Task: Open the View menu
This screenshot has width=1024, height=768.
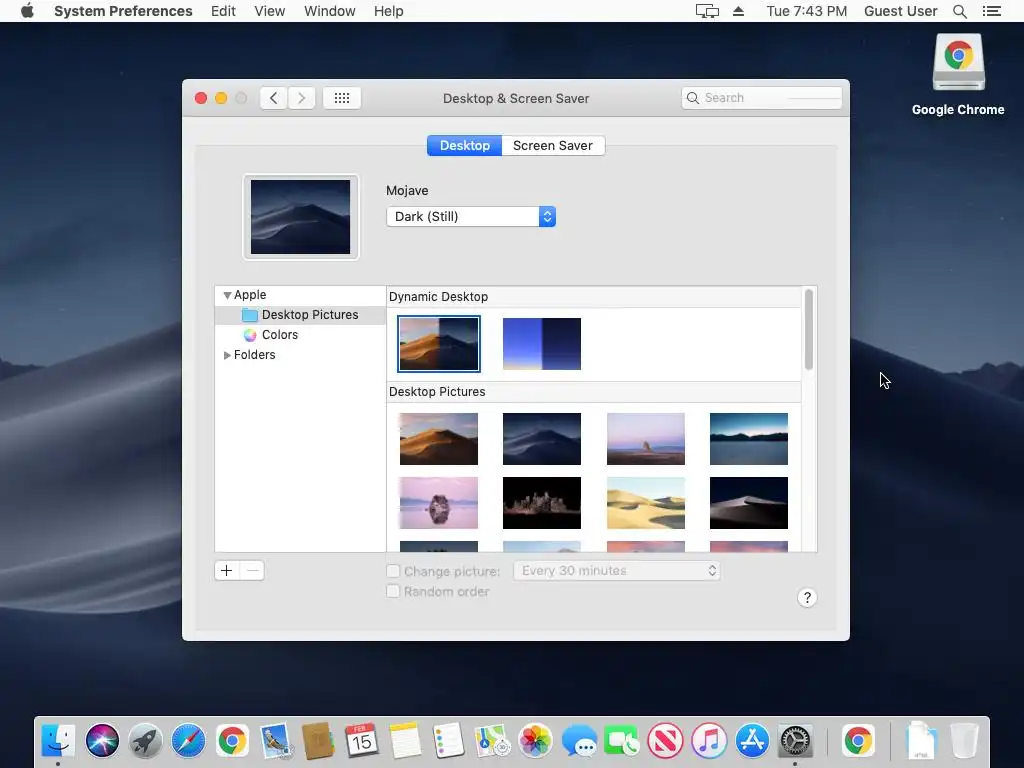Action: tap(270, 11)
